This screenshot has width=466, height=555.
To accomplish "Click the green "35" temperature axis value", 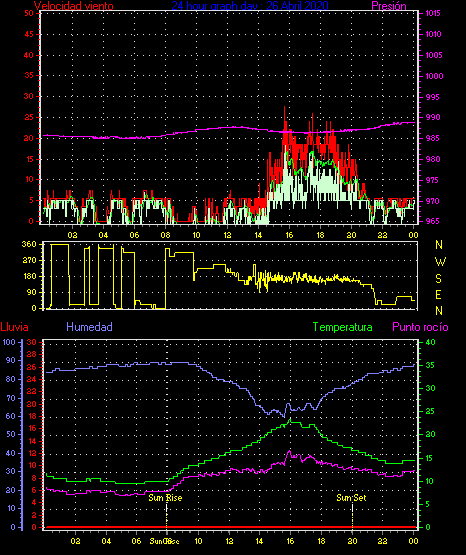I will [x=430, y=365].
